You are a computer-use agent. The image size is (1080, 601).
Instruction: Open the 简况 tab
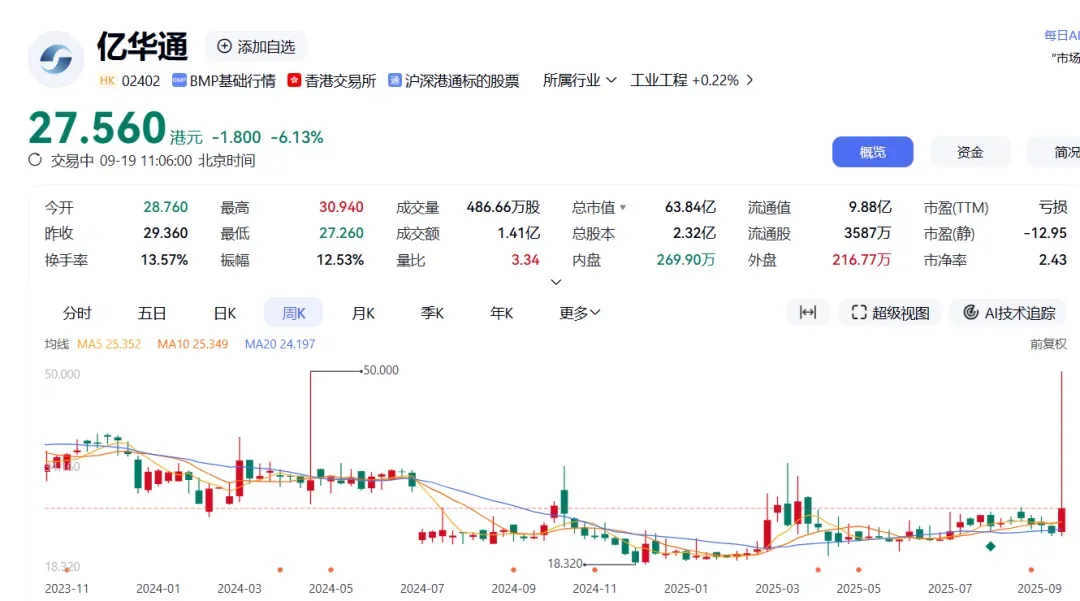[1054, 152]
